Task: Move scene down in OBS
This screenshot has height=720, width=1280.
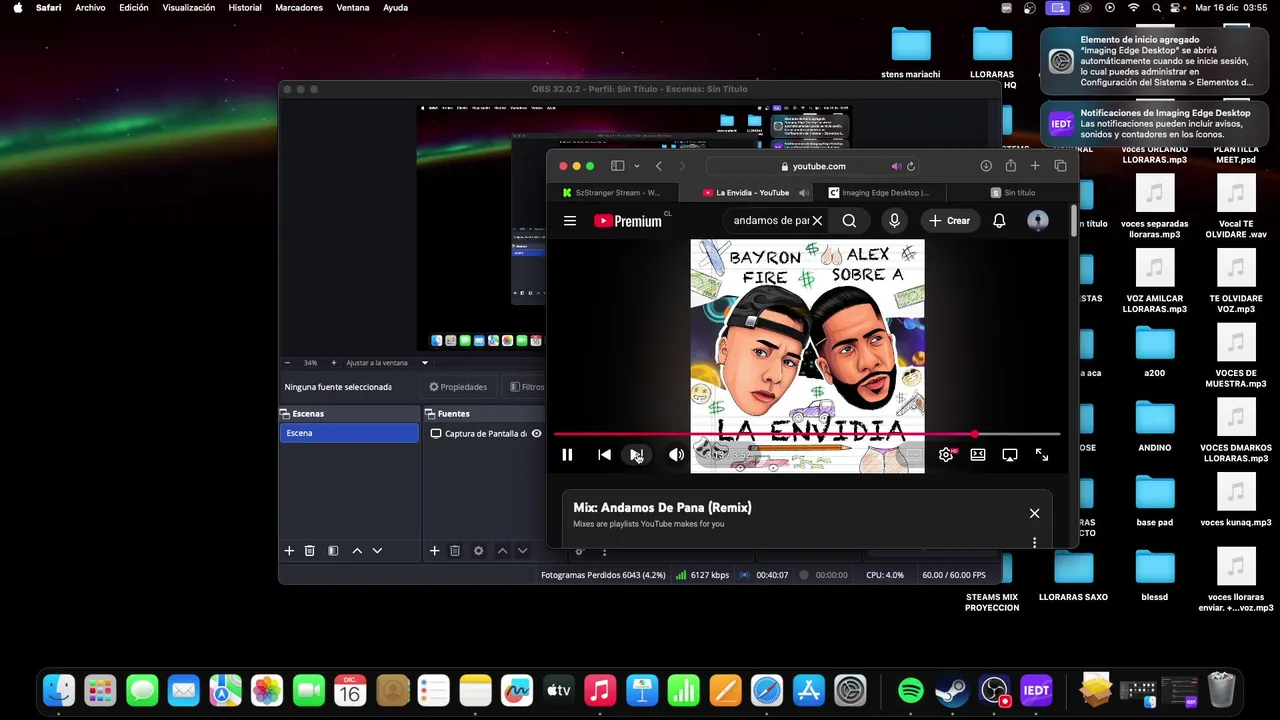Action: (377, 551)
